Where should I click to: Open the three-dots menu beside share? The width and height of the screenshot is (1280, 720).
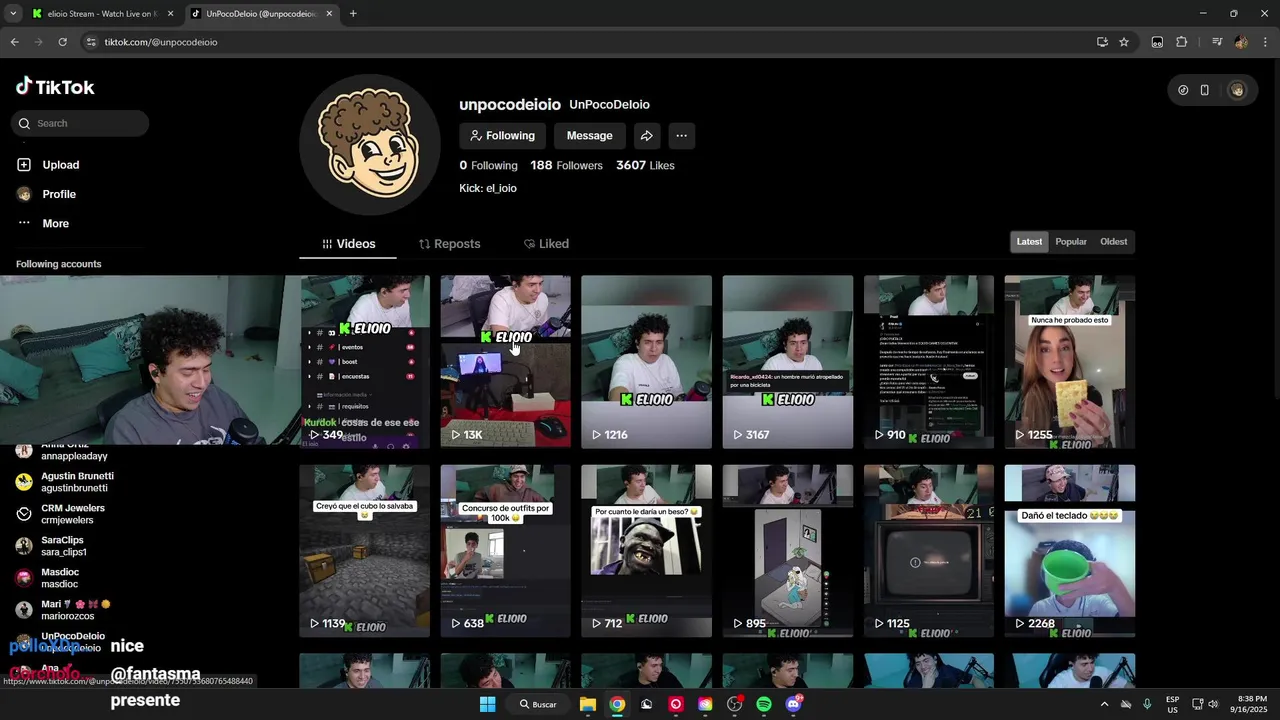(681, 136)
